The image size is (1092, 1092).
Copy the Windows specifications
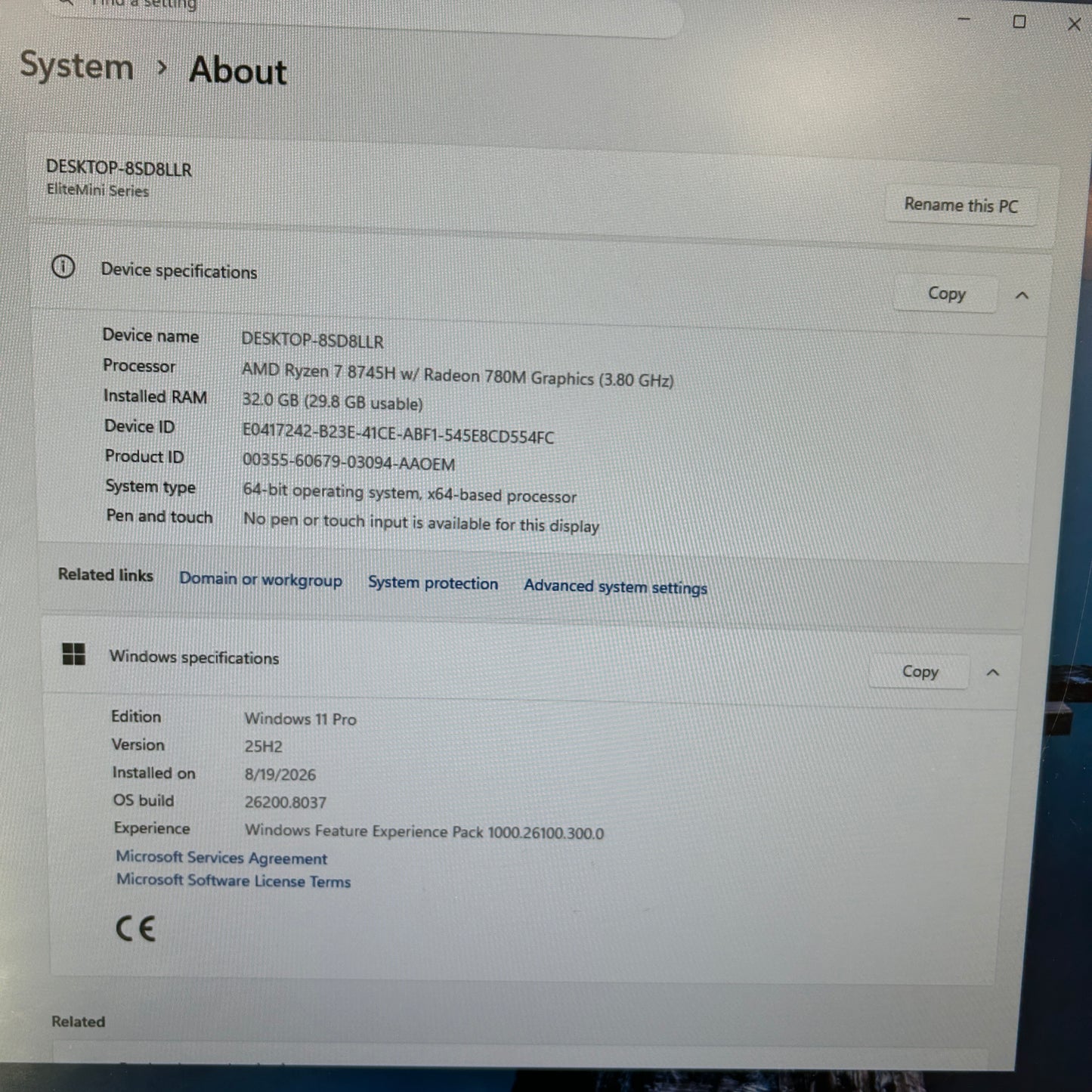(920, 671)
